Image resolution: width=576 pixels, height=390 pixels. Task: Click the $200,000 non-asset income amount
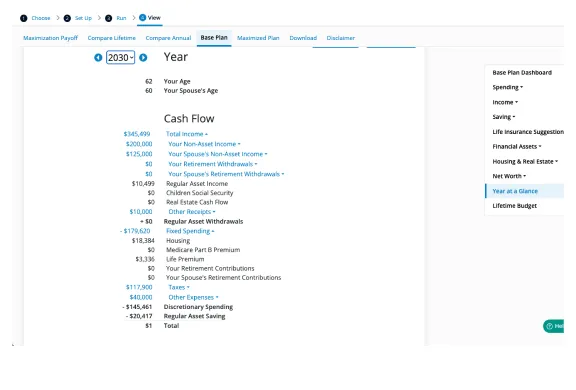[139, 144]
